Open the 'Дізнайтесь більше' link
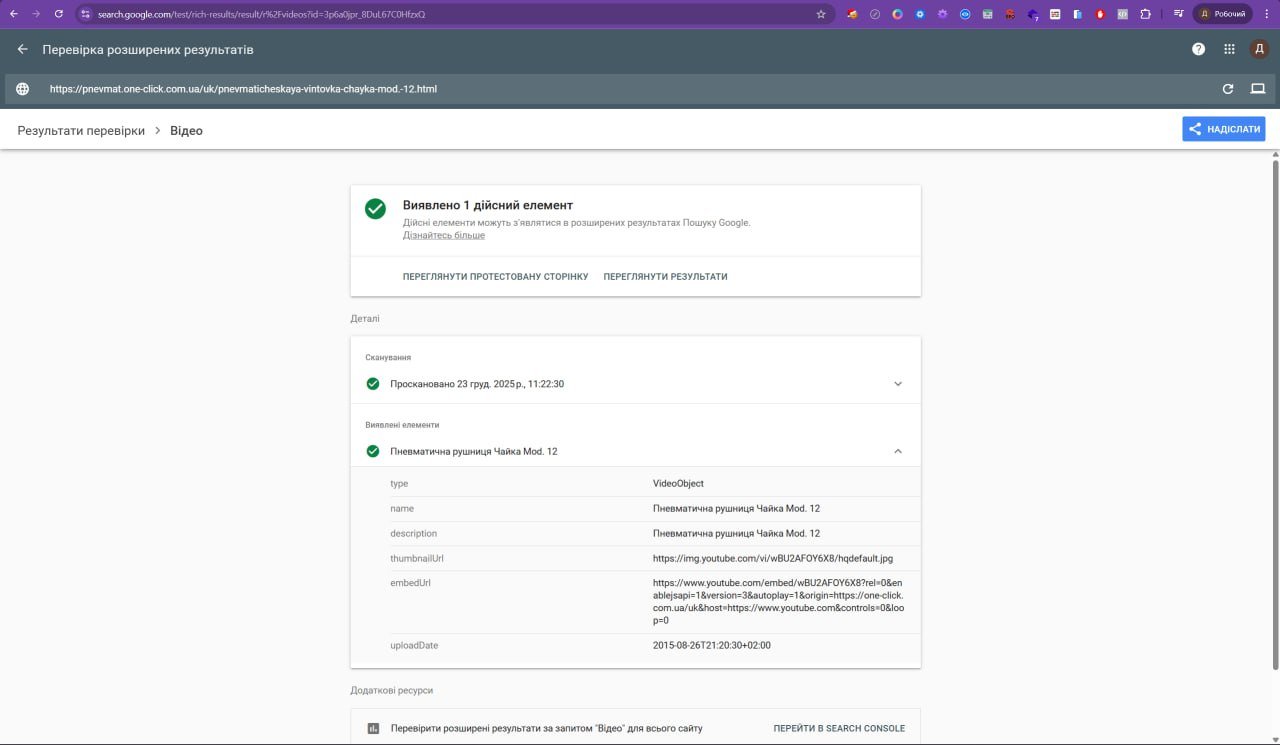This screenshot has width=1280, height=745. [x=443, y=236]
